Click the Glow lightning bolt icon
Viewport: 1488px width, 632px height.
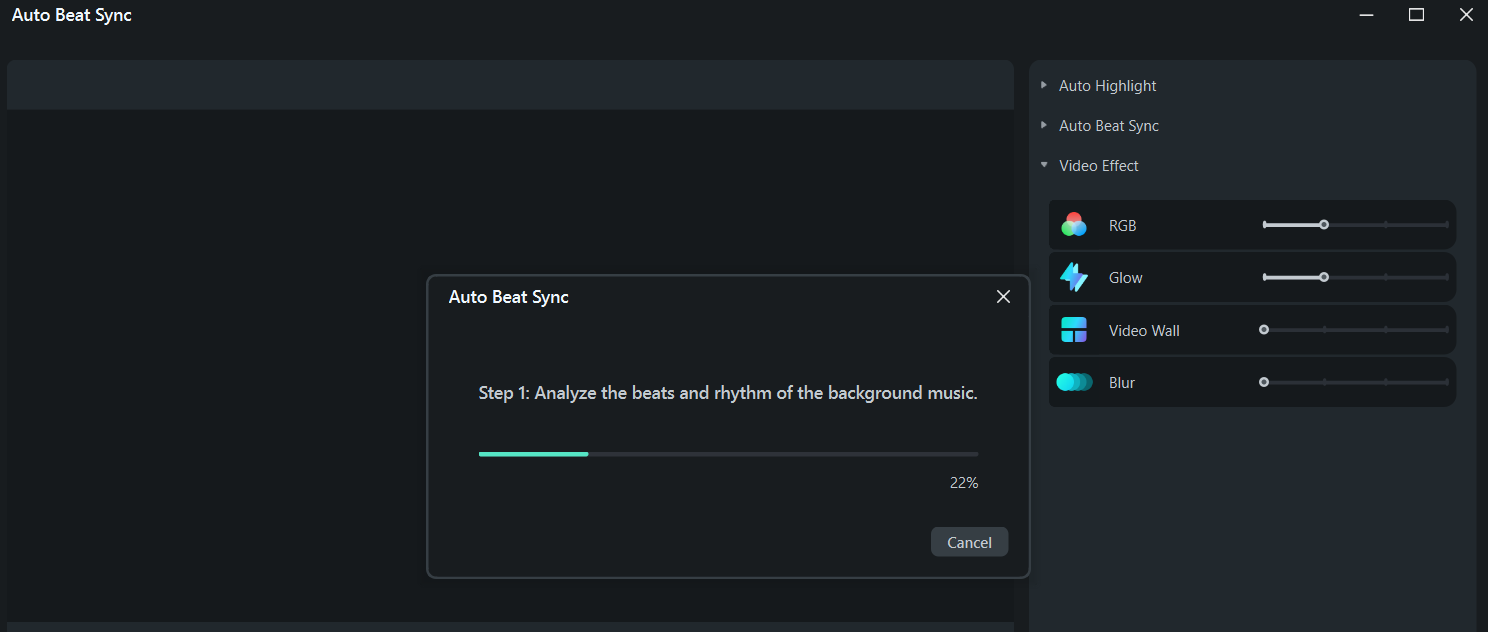[1074, 277]
